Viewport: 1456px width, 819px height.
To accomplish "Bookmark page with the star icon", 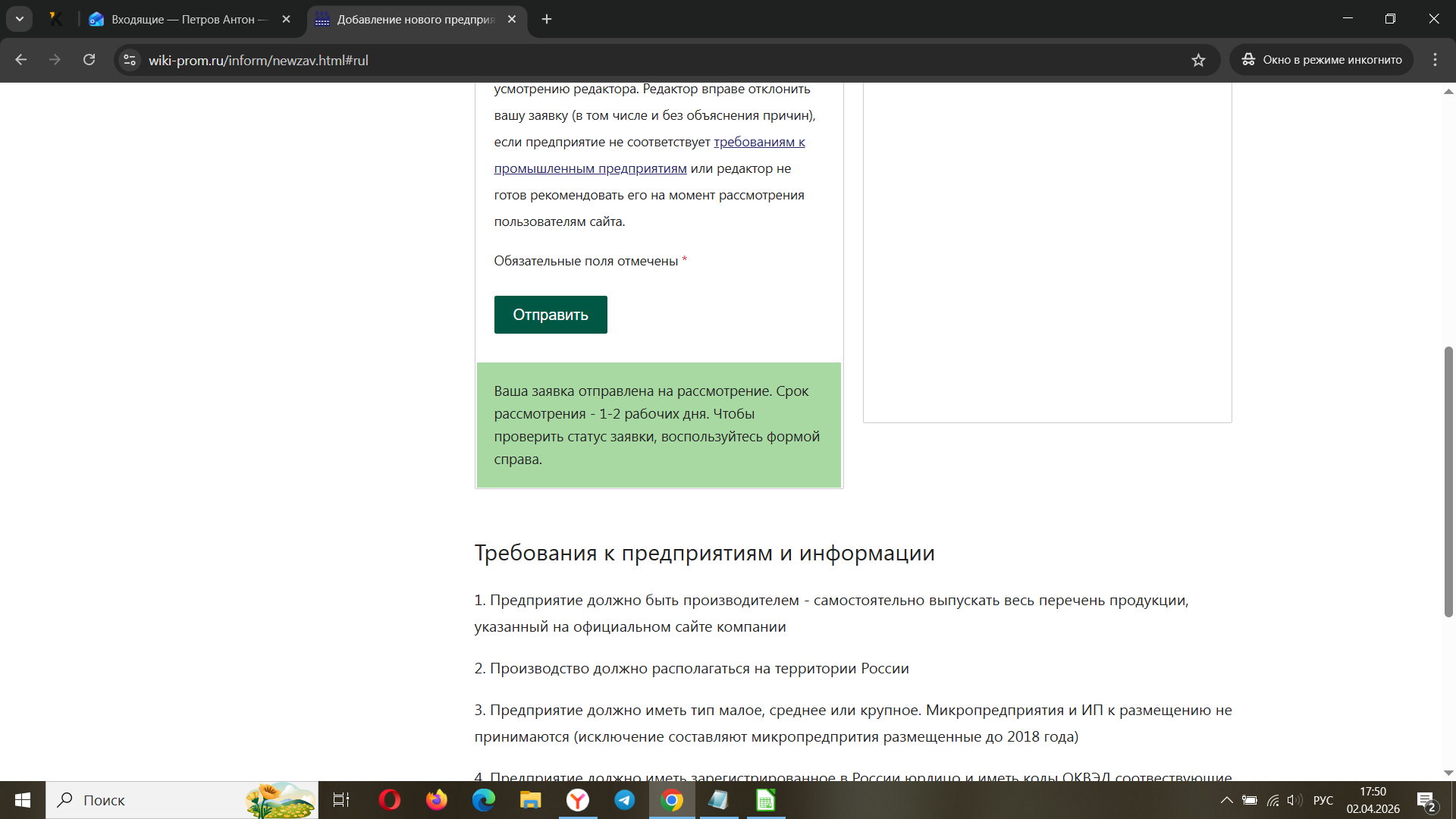I will tap(1198, 60).
